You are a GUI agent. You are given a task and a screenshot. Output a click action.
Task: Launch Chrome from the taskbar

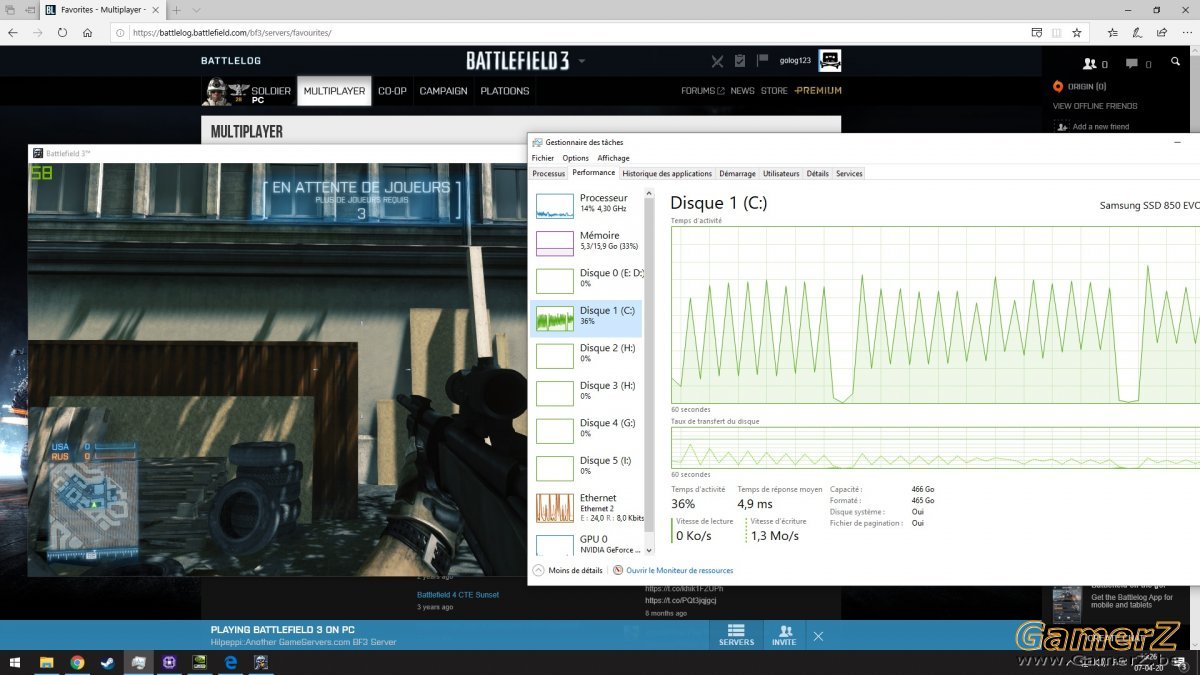pyautogui.click(x=77, y=662)
